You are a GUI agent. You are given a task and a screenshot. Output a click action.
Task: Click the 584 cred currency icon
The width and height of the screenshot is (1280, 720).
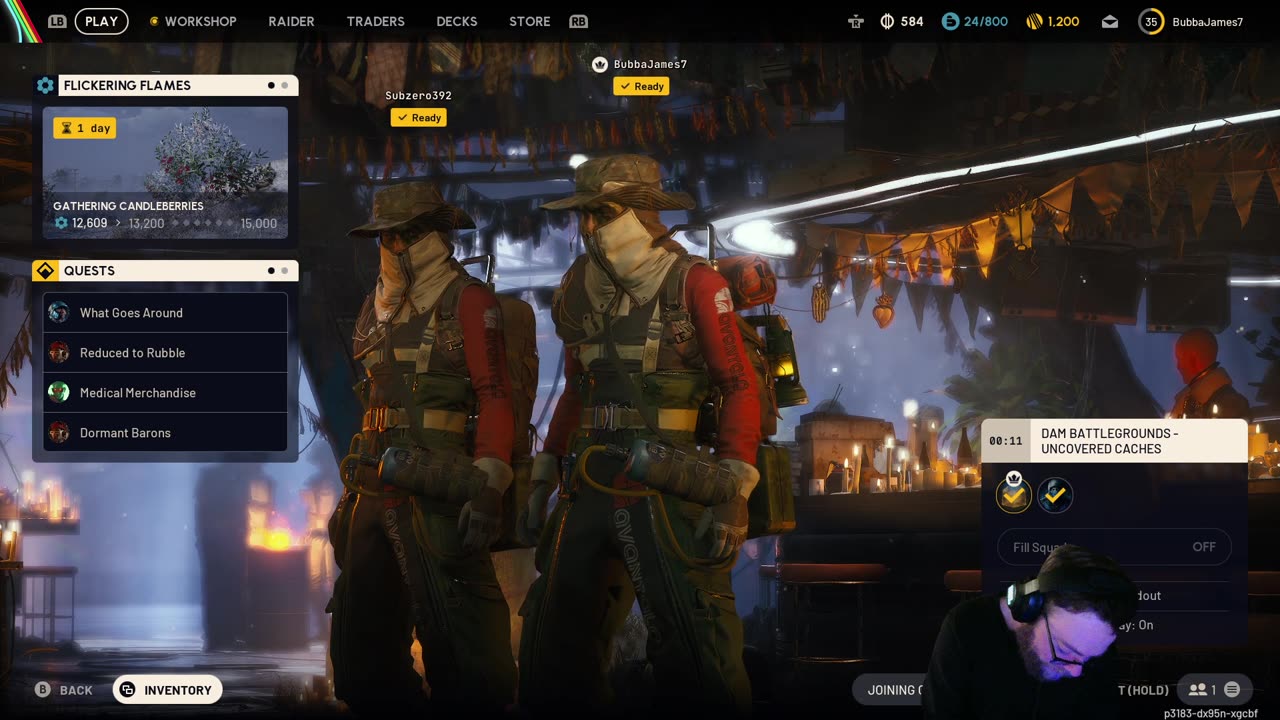(x=887, y=21)
